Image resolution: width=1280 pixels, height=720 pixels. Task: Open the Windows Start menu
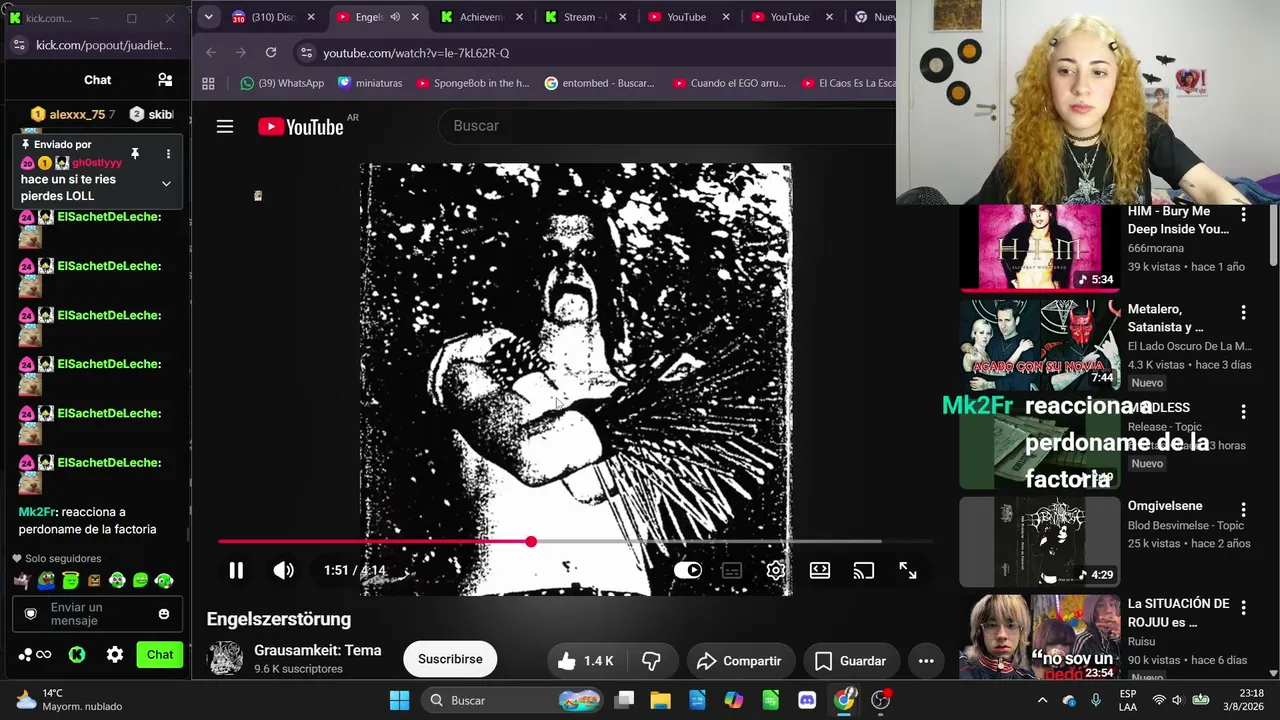click(399, 700)
